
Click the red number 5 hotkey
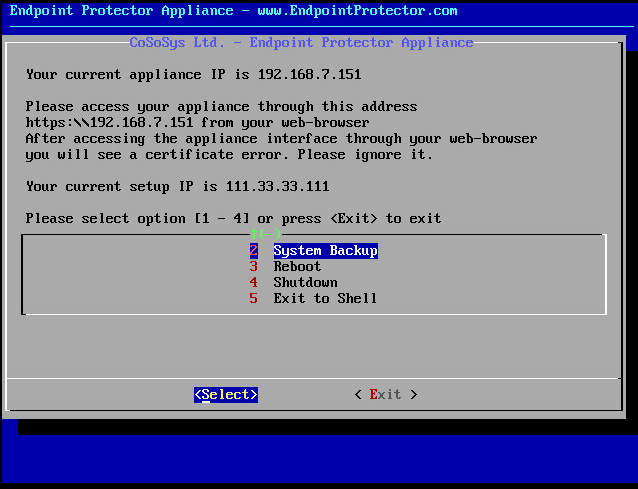point(253,298)
